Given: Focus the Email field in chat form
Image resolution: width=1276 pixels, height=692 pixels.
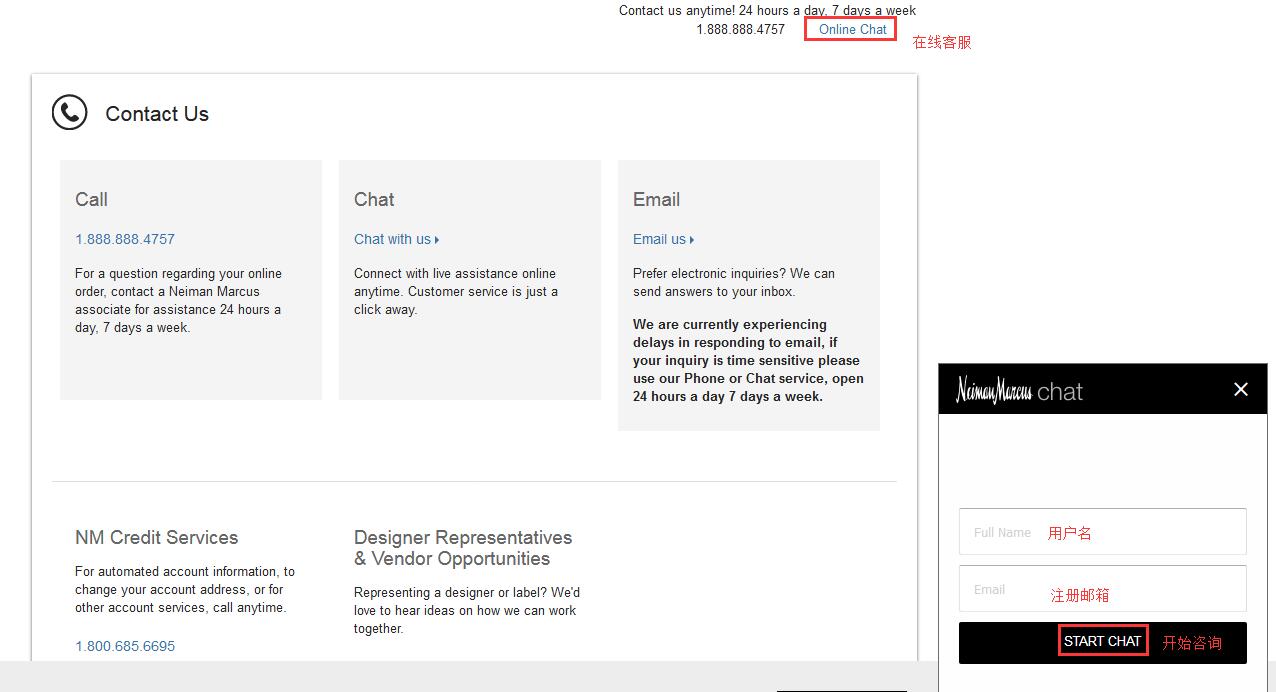Looking at the screenshot, I should (1102, 589).
